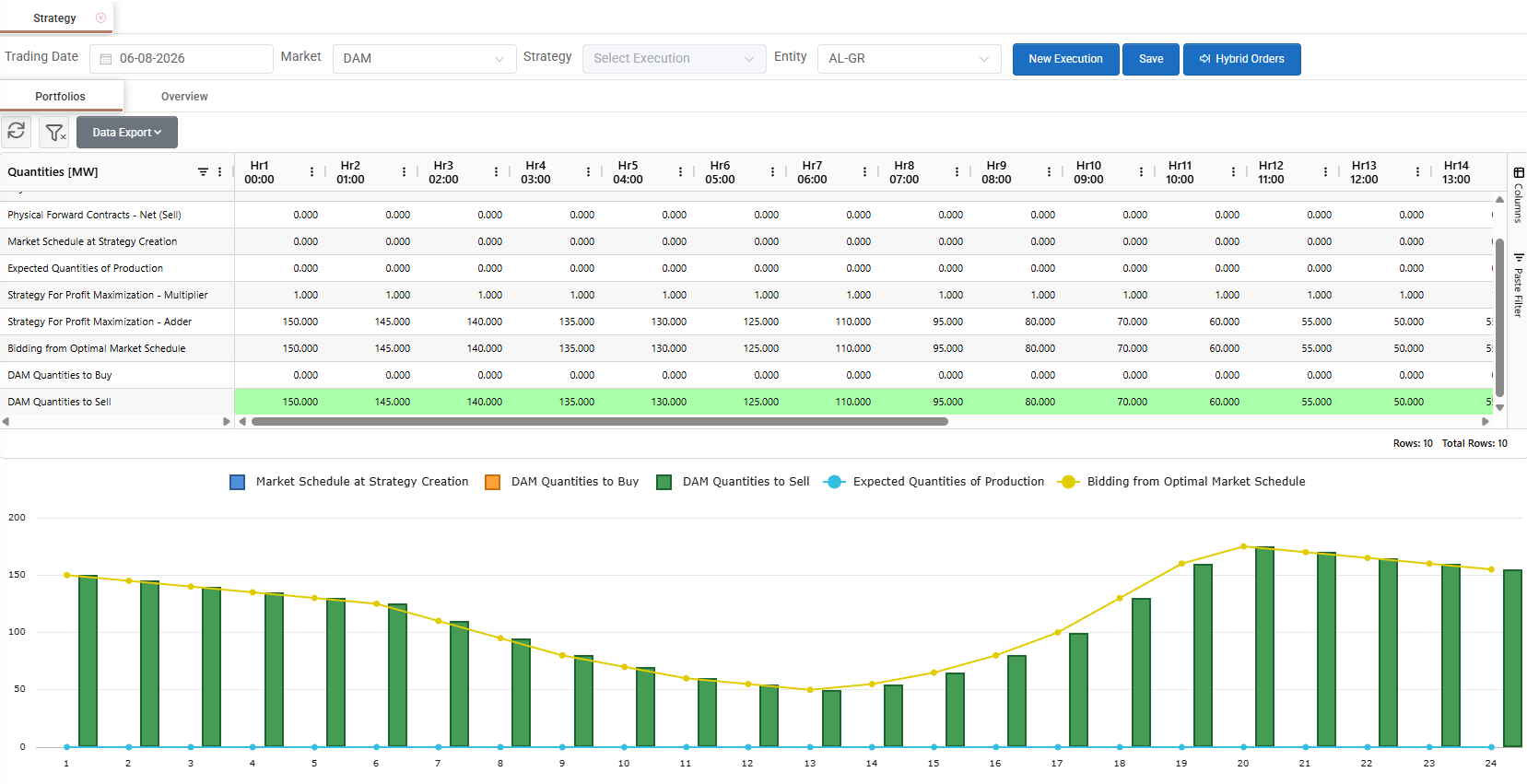
Task: Clear filters with the funnel icon
Action: click(x=55, y=133)
